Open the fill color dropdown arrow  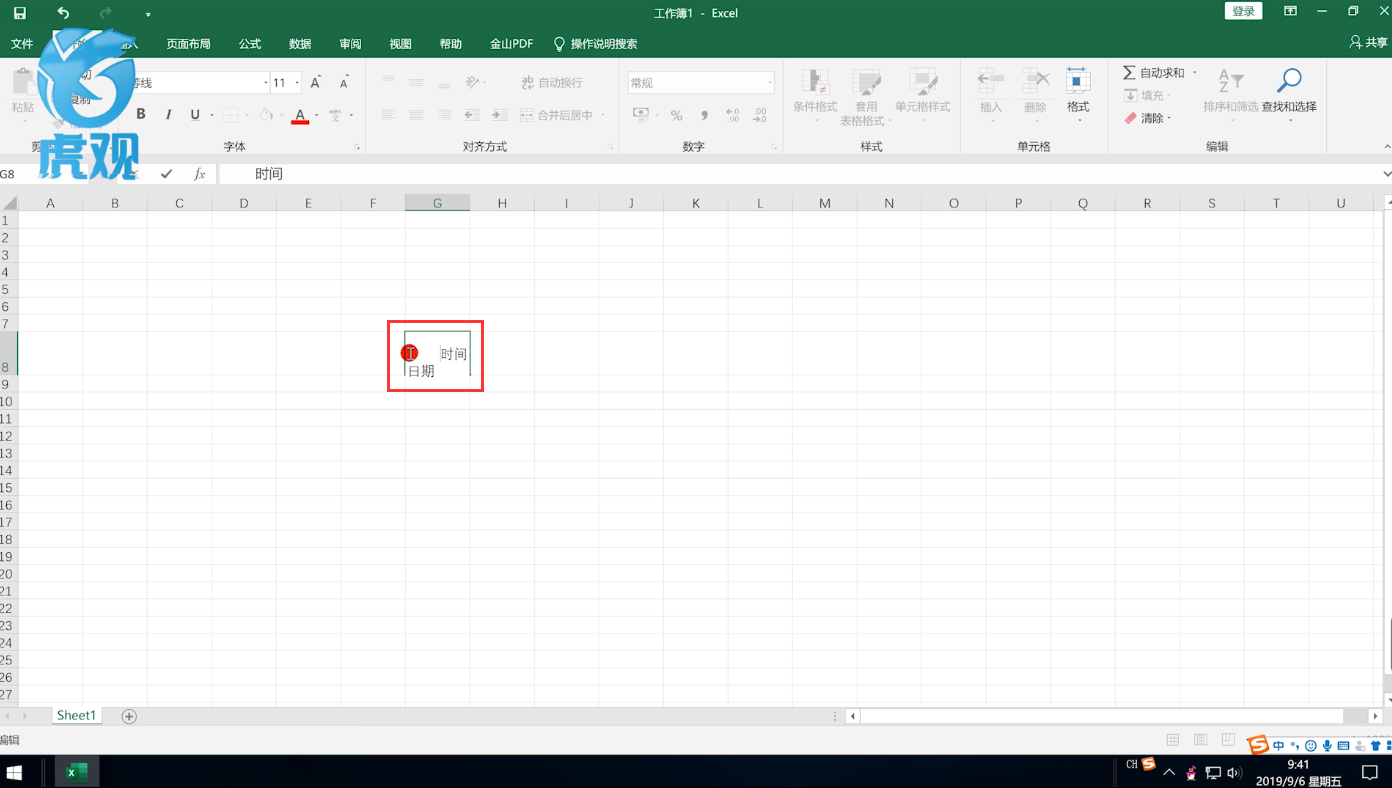(x=282, y=115)
